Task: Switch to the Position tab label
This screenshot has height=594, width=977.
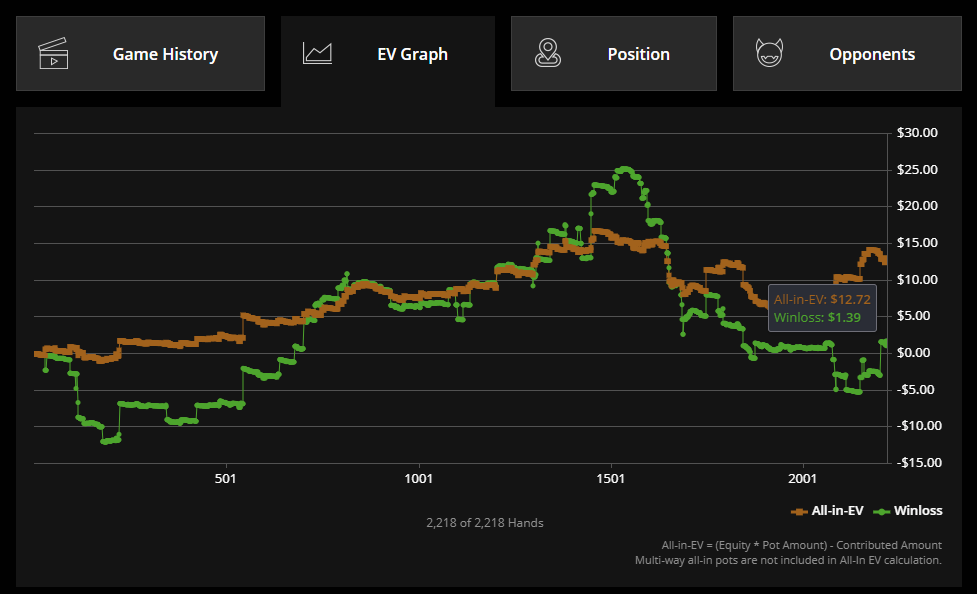Action: (639, 54)
